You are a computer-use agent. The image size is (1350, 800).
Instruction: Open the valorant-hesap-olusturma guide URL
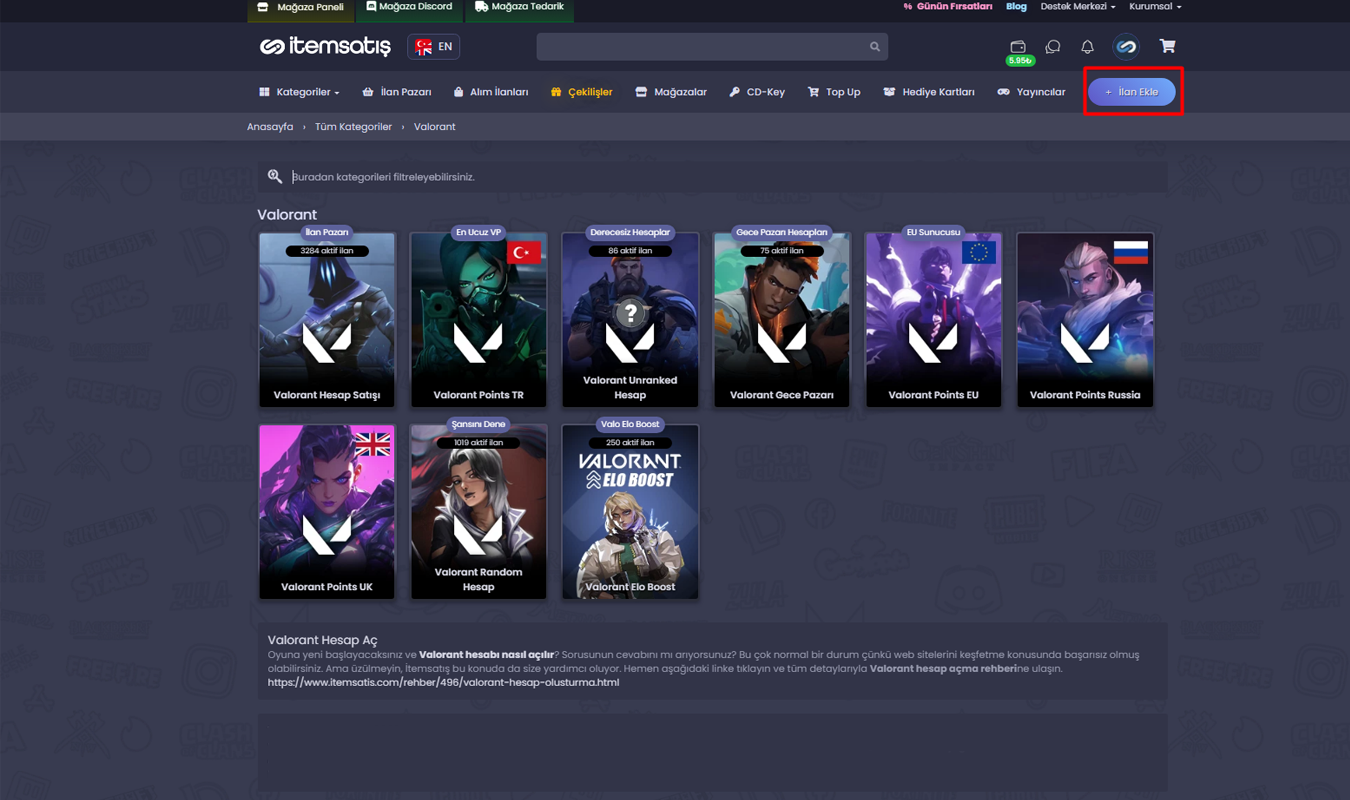tap(443, 682)
